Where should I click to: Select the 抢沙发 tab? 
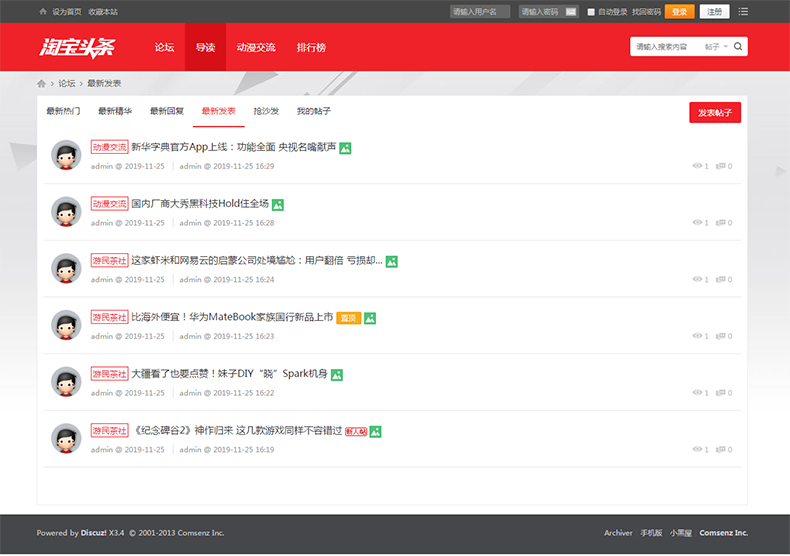coord(266,111)
